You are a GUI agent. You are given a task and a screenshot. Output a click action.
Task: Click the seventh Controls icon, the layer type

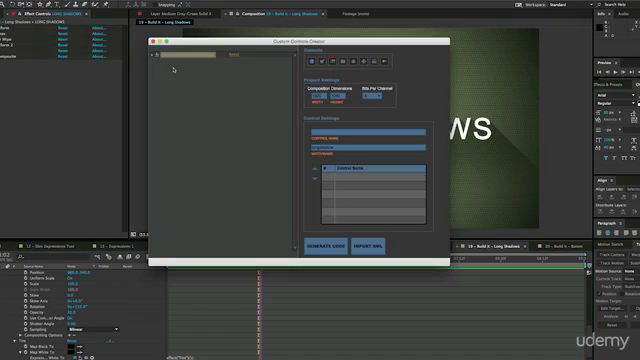(374, 61)
